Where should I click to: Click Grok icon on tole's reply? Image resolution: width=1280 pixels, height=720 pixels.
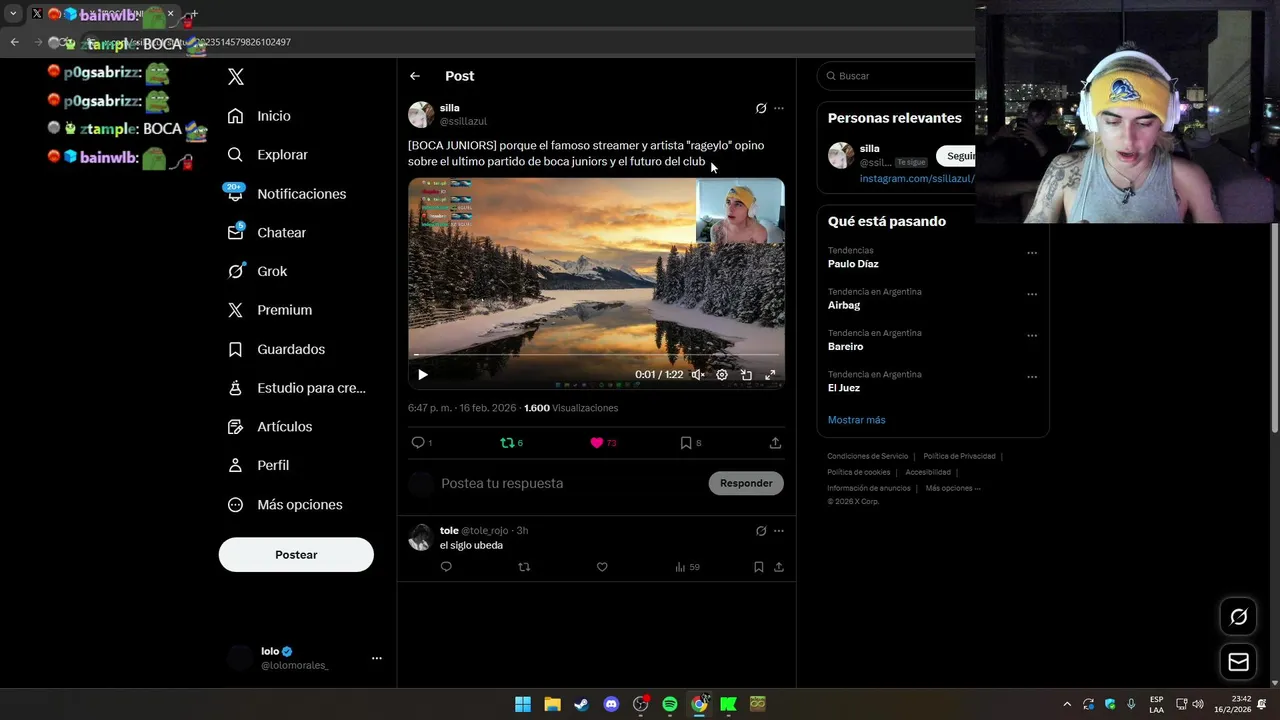761,531
